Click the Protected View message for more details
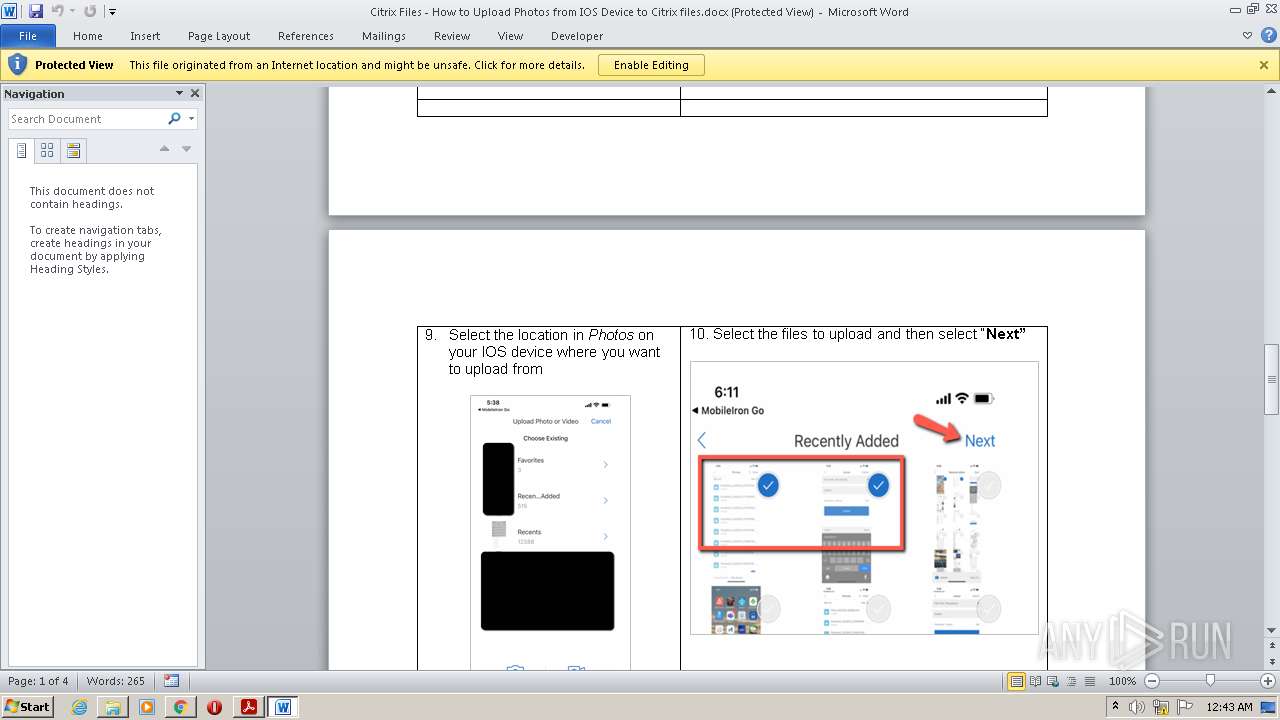Image resolution: width=1280 pixels, height=720 pixels. click(x=357, y=65)
